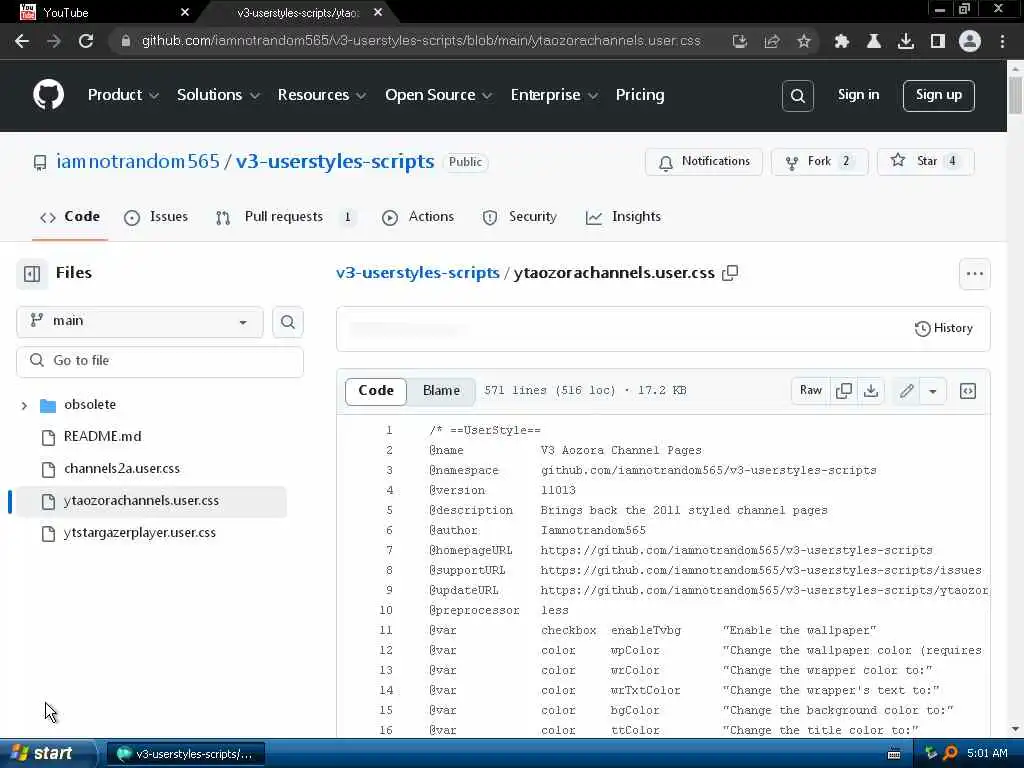Search the file tree with magnifier button
1024x768 pixels.
[287, 322]
